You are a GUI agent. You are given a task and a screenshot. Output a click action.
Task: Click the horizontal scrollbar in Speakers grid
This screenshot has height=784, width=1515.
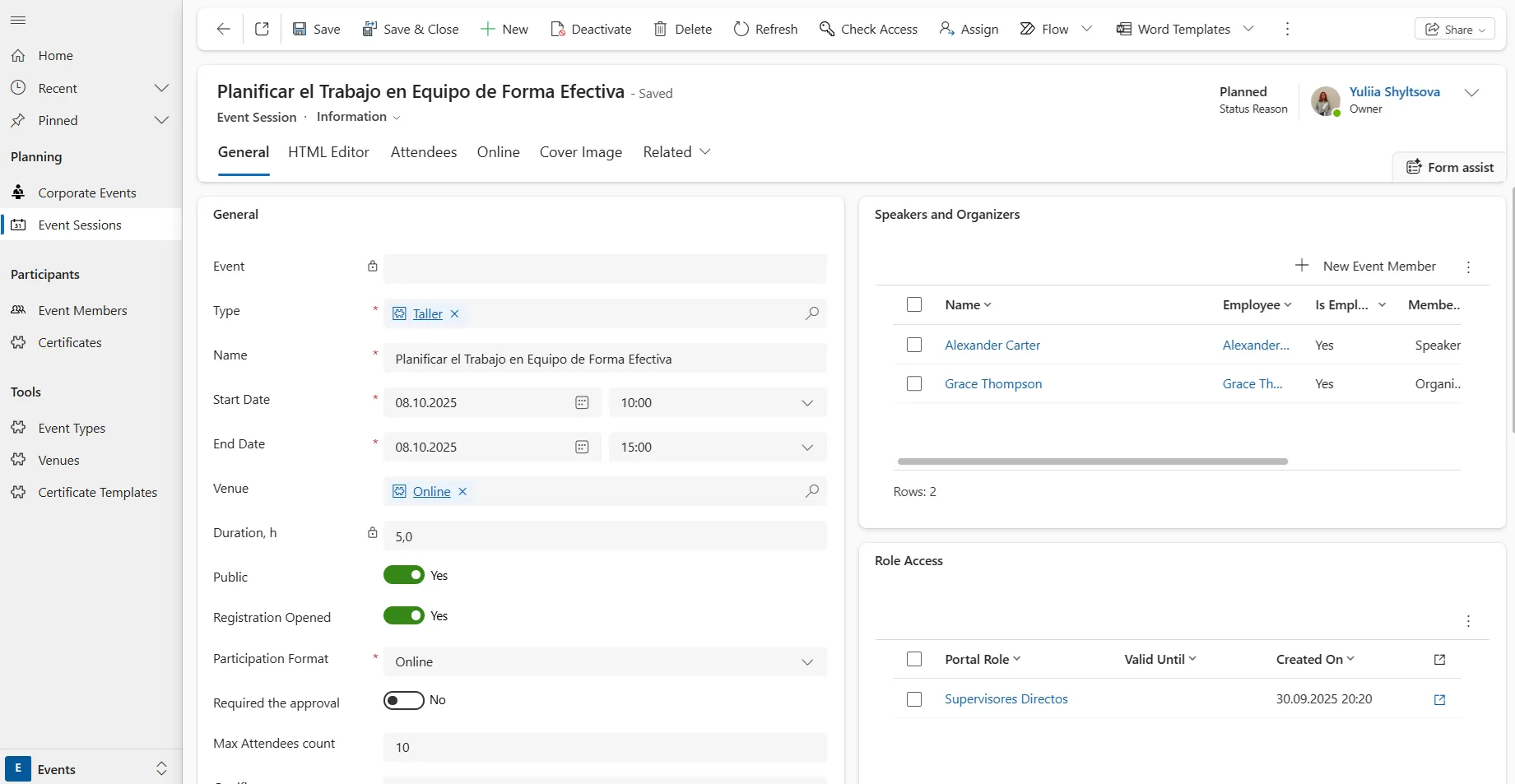pyautogui.click(x=1092, y=462)
